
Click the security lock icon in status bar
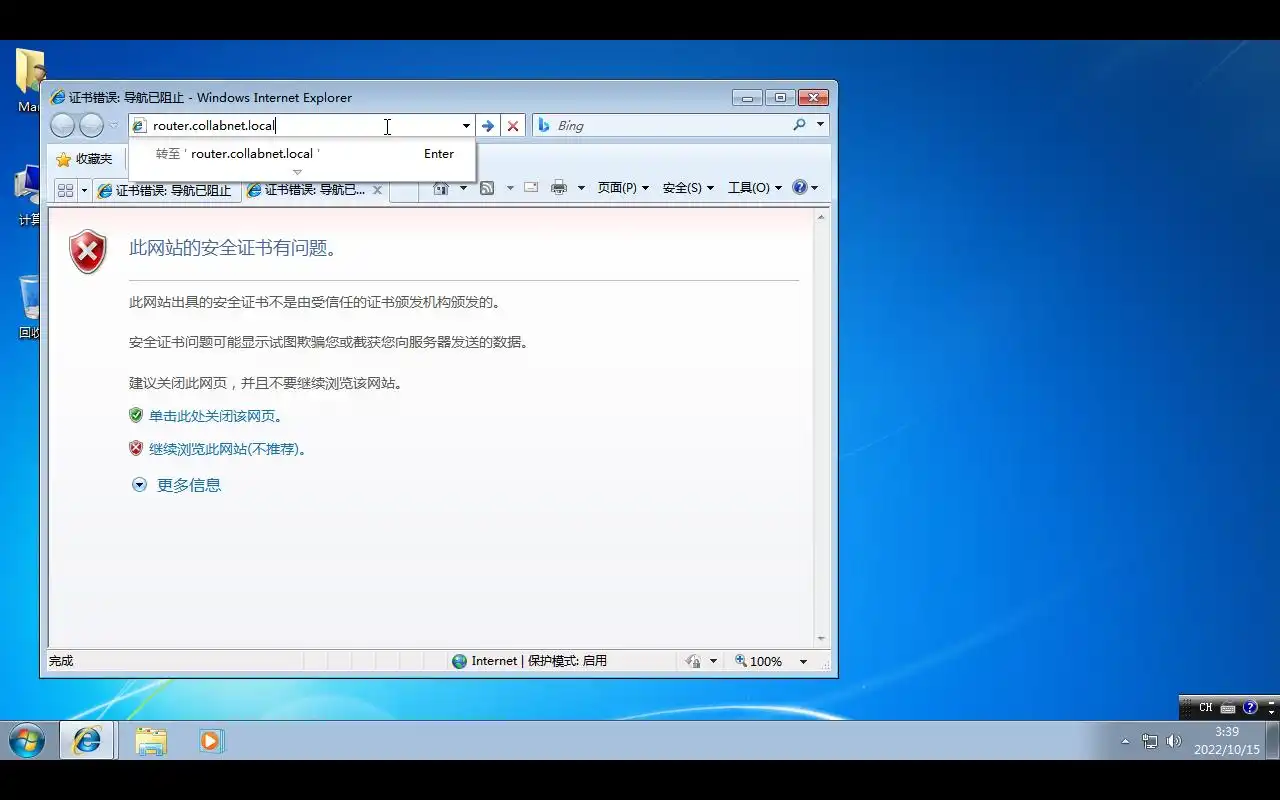click(693, 661)
